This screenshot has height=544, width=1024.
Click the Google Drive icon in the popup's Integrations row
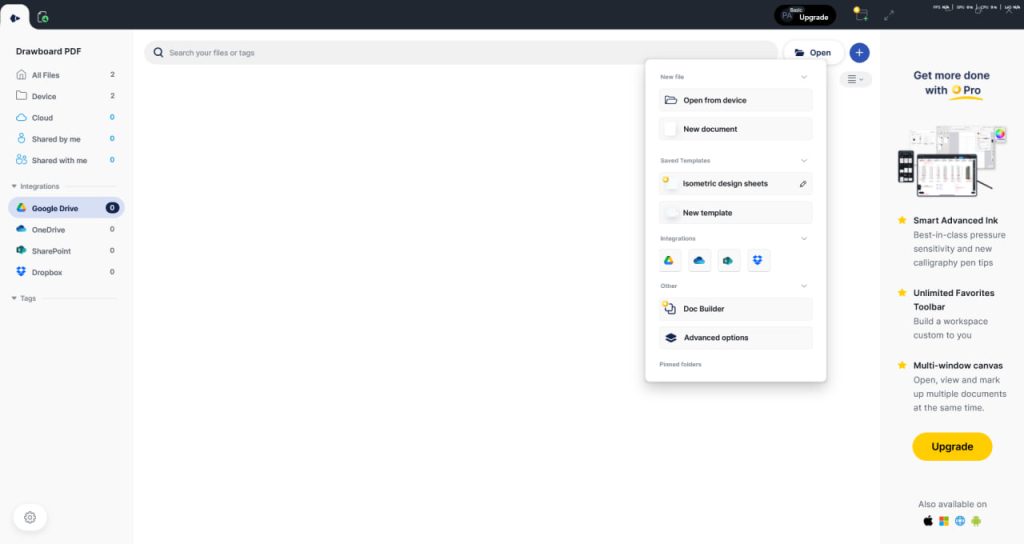669,261
